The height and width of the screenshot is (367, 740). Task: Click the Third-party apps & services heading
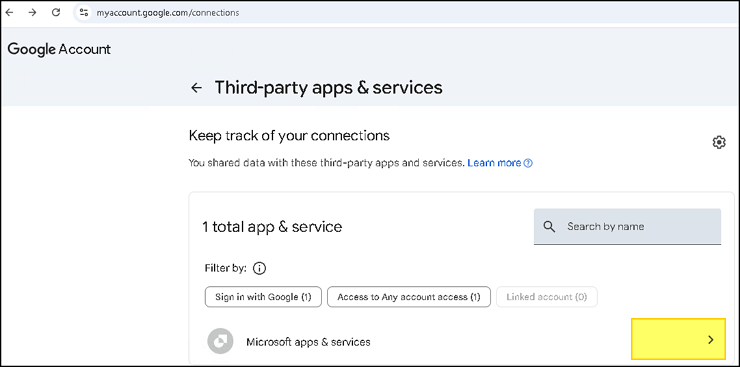pyautogui.click(x=328, y=87)
